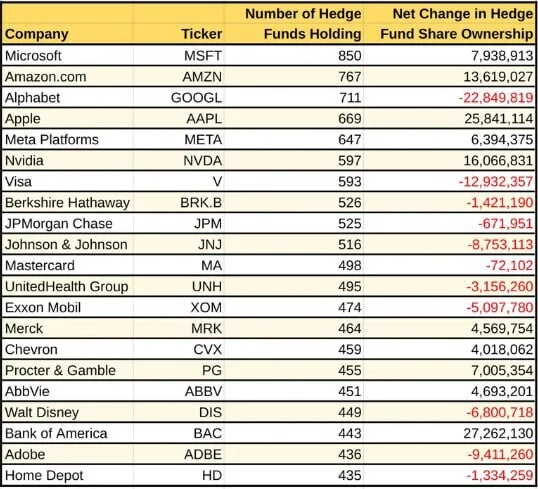
Task: Click the XOM ticker cell
Action: 206,307
